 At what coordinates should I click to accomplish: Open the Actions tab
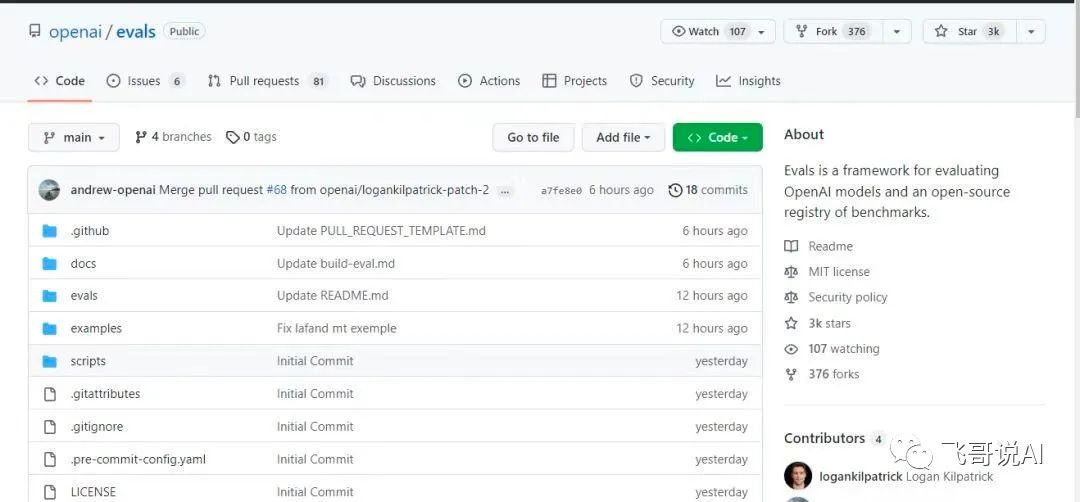pyautogui.click(x=489, y=81)
